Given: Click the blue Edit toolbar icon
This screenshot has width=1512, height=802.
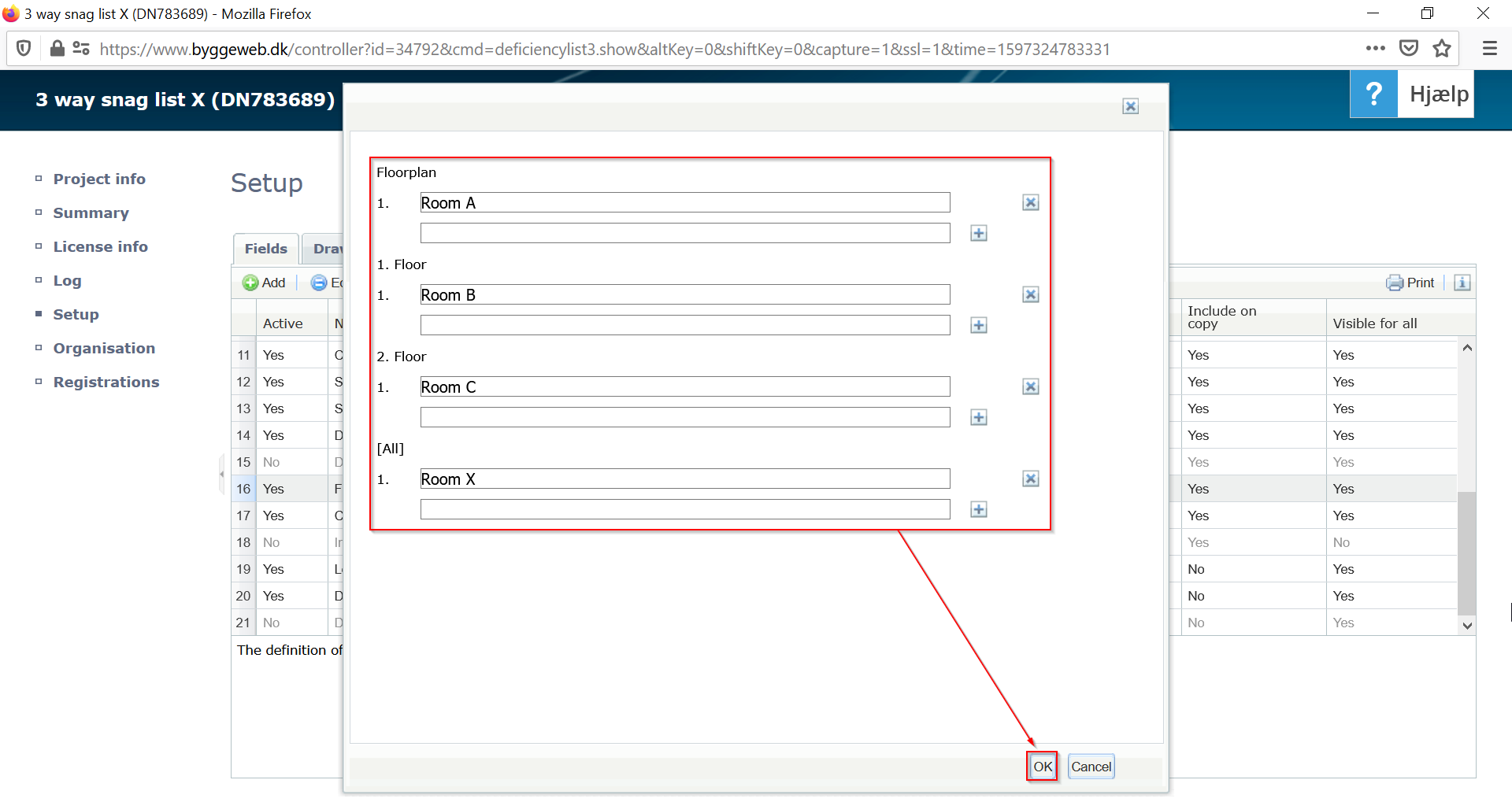Looking at the screenshot, I should 319,283.
